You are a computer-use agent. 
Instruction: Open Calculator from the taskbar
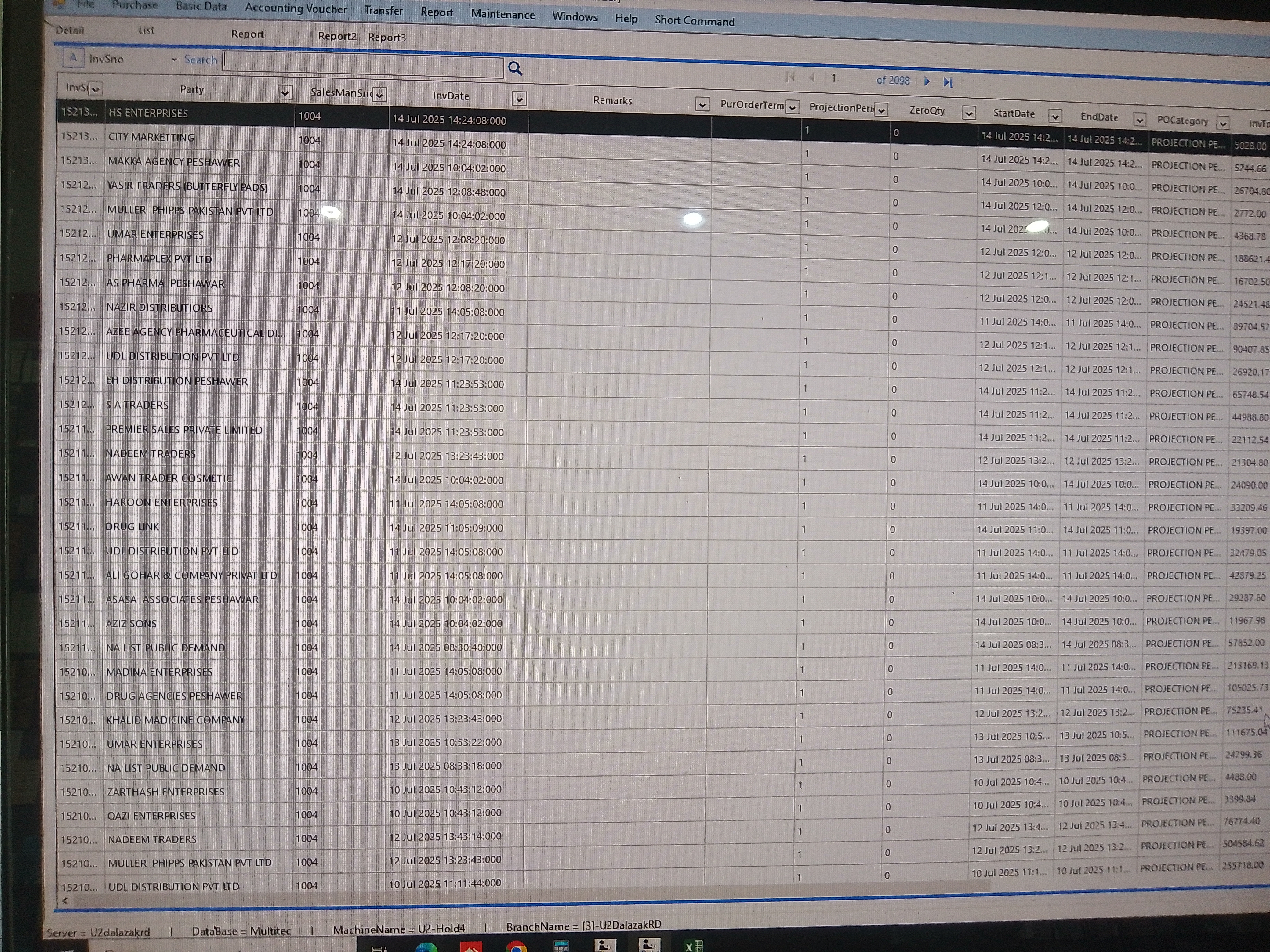click(x=561, y=946)
